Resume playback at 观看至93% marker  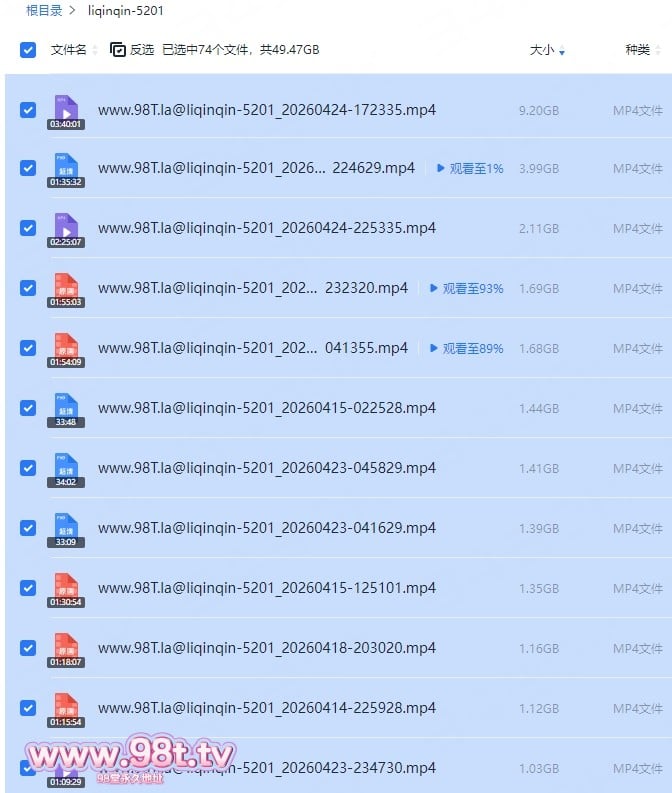pos(466,288)
